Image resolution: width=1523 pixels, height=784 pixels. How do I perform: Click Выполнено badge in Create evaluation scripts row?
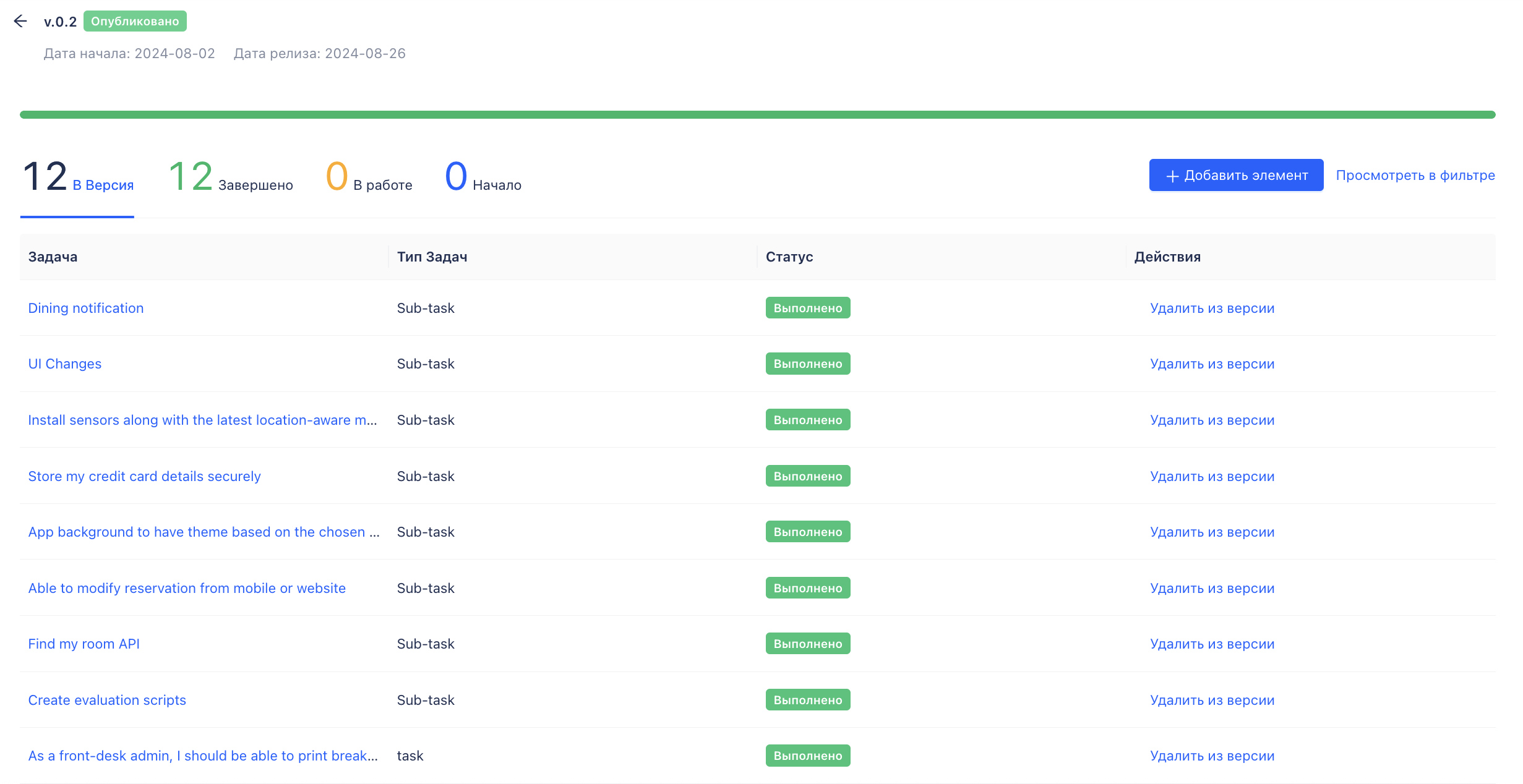[x=808, y=700]
